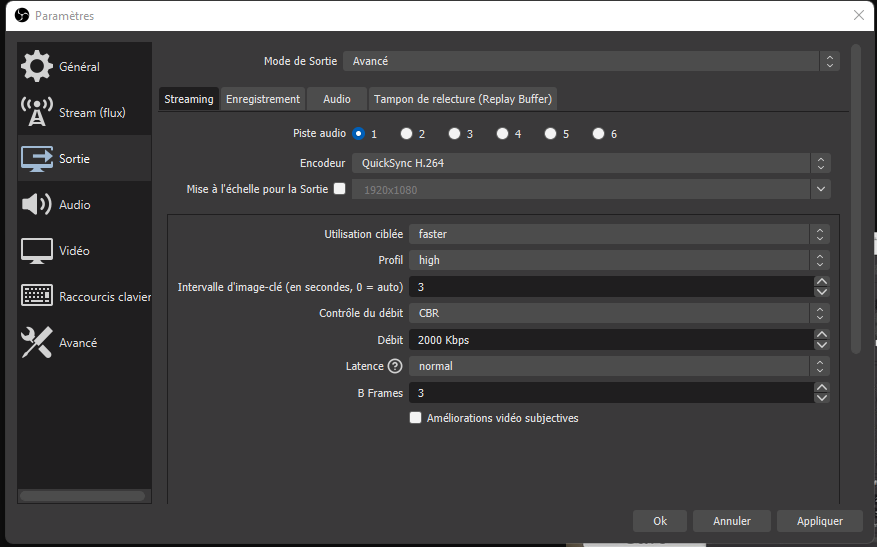
Task: Click the Avancé tools icon
Action: (x=37, y=343)
